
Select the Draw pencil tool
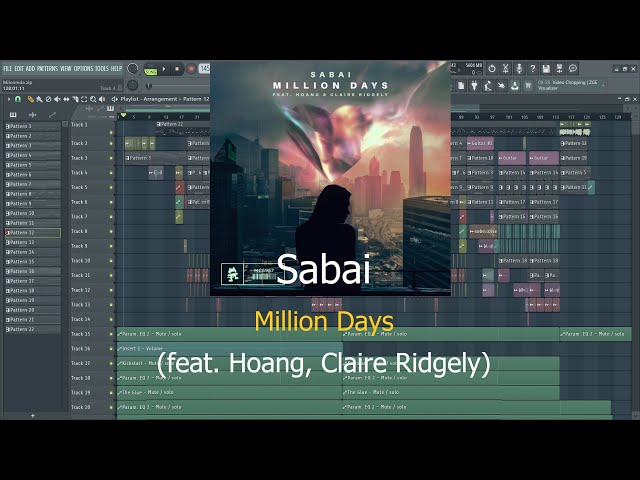[31, 99]
